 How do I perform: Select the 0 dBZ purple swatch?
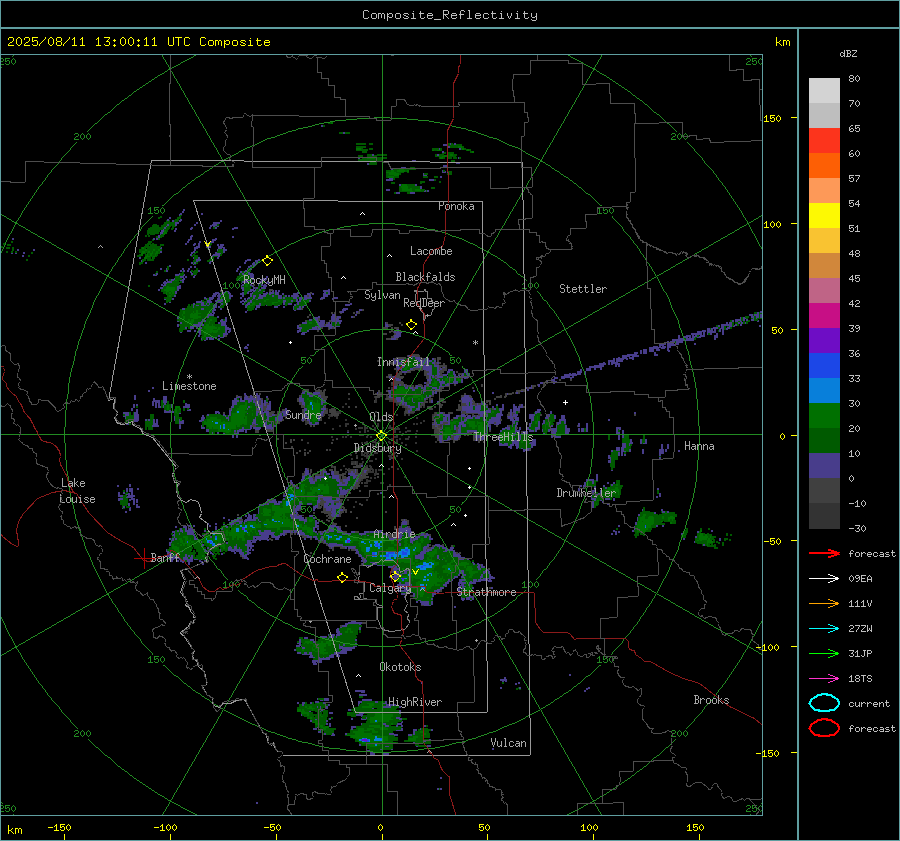click(824, 466)
